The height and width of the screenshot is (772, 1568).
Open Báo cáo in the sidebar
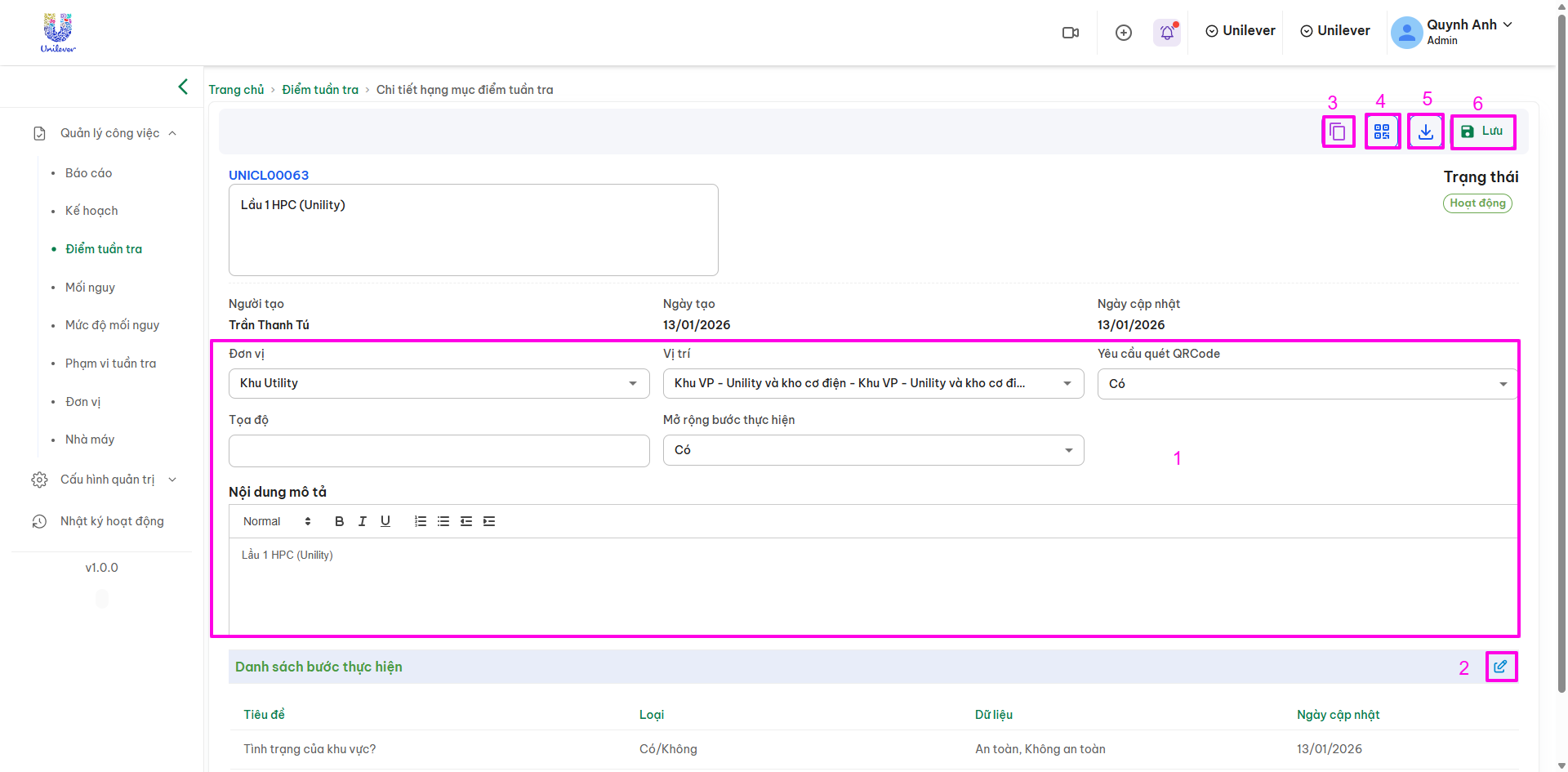click(x=88, y=173)
